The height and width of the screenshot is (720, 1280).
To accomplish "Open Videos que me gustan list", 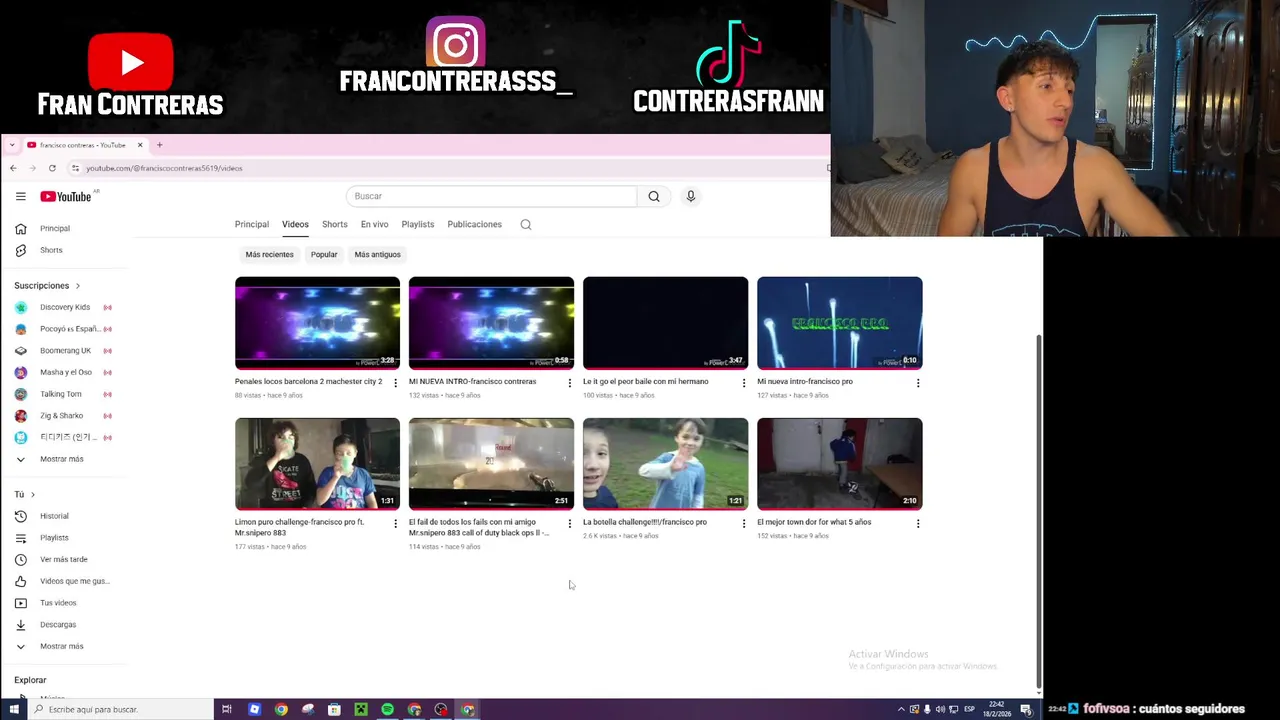I will tap(64, 581).
